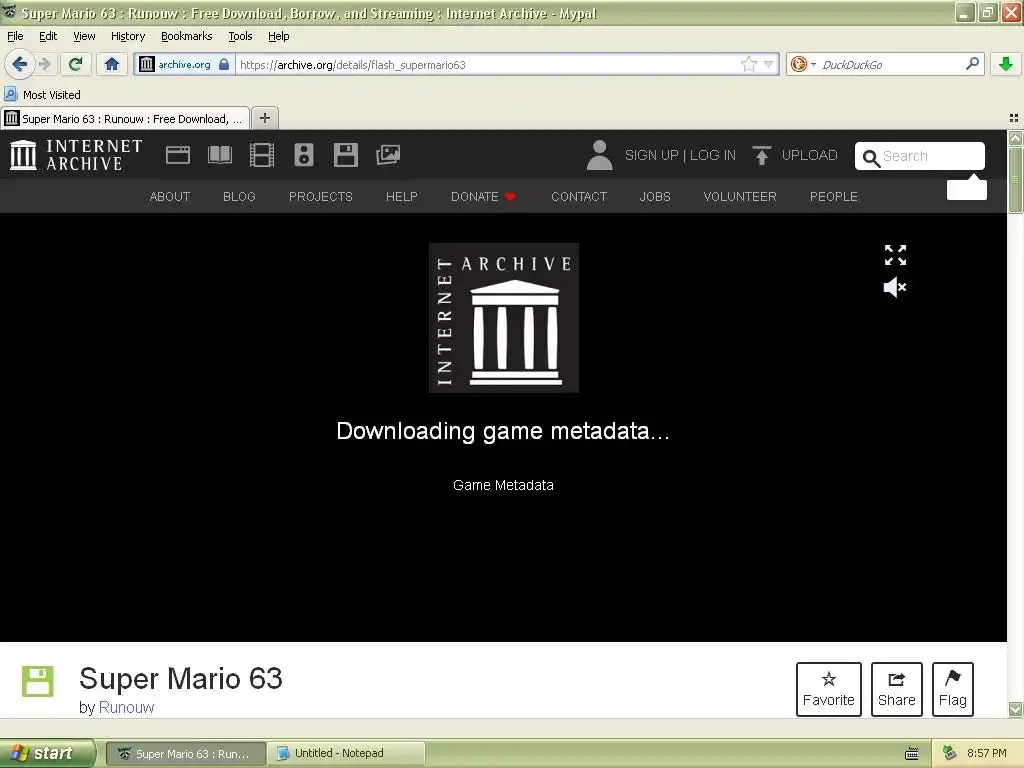Open the Help menu
1024x768 pixels.
point(278,36)
